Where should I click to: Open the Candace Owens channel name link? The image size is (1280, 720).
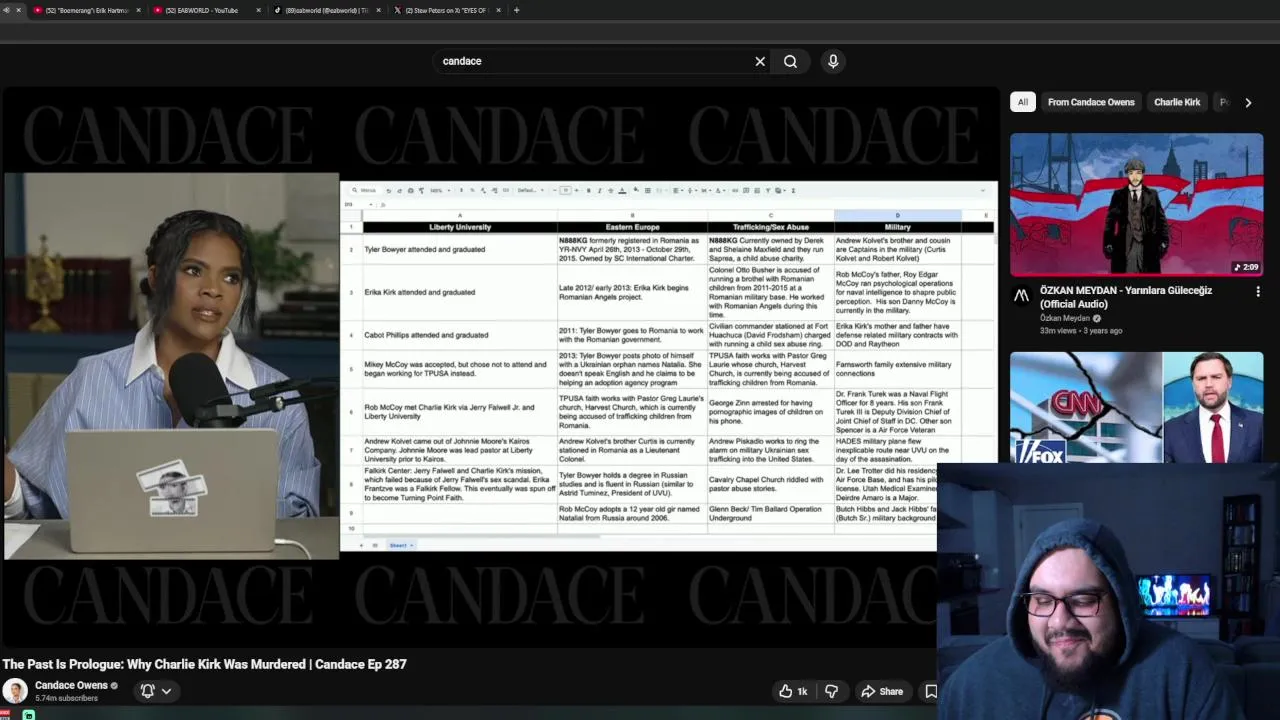[71, 686]
